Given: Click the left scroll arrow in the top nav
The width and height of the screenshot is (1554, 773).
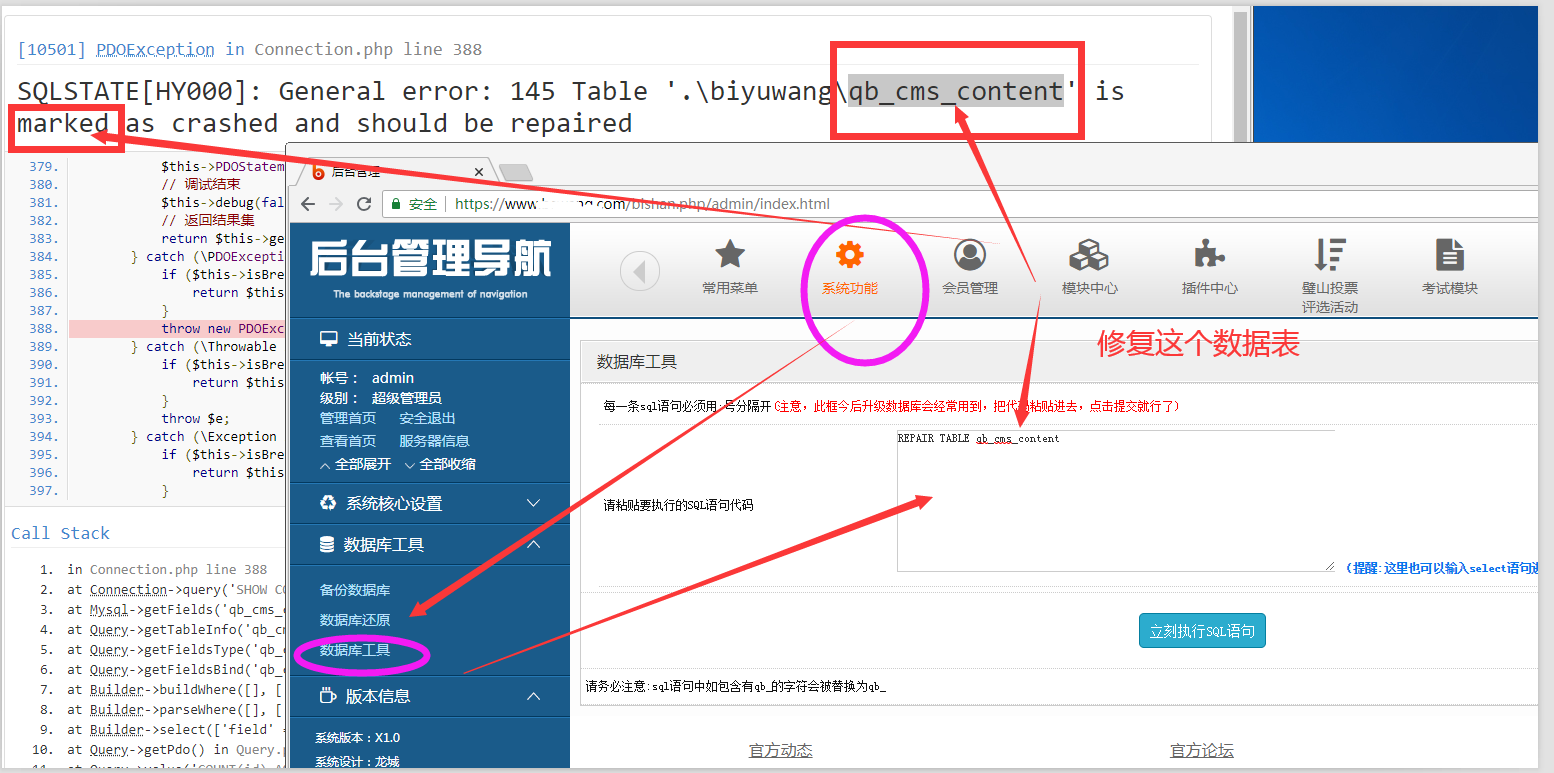Looking at the screenshot, I should point(640,271).
